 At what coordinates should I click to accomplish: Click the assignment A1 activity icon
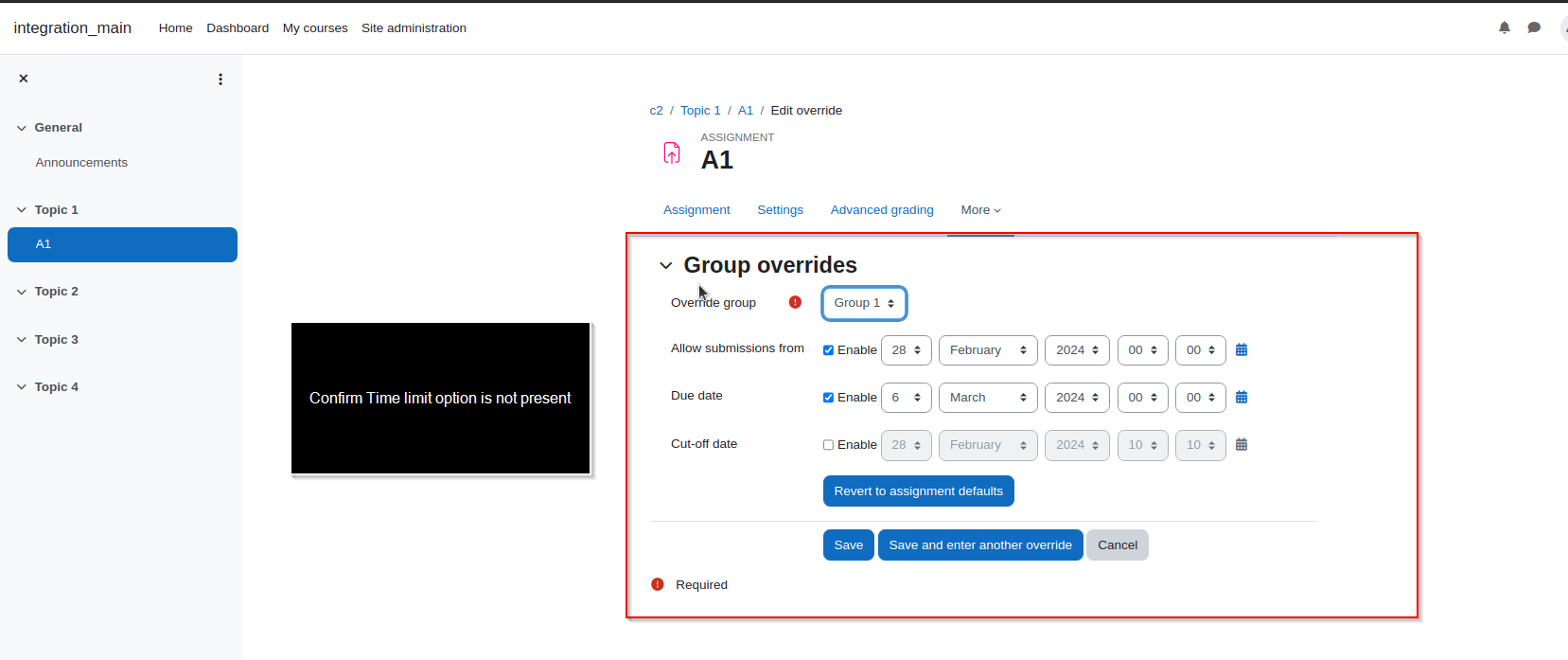pos(672,152)
